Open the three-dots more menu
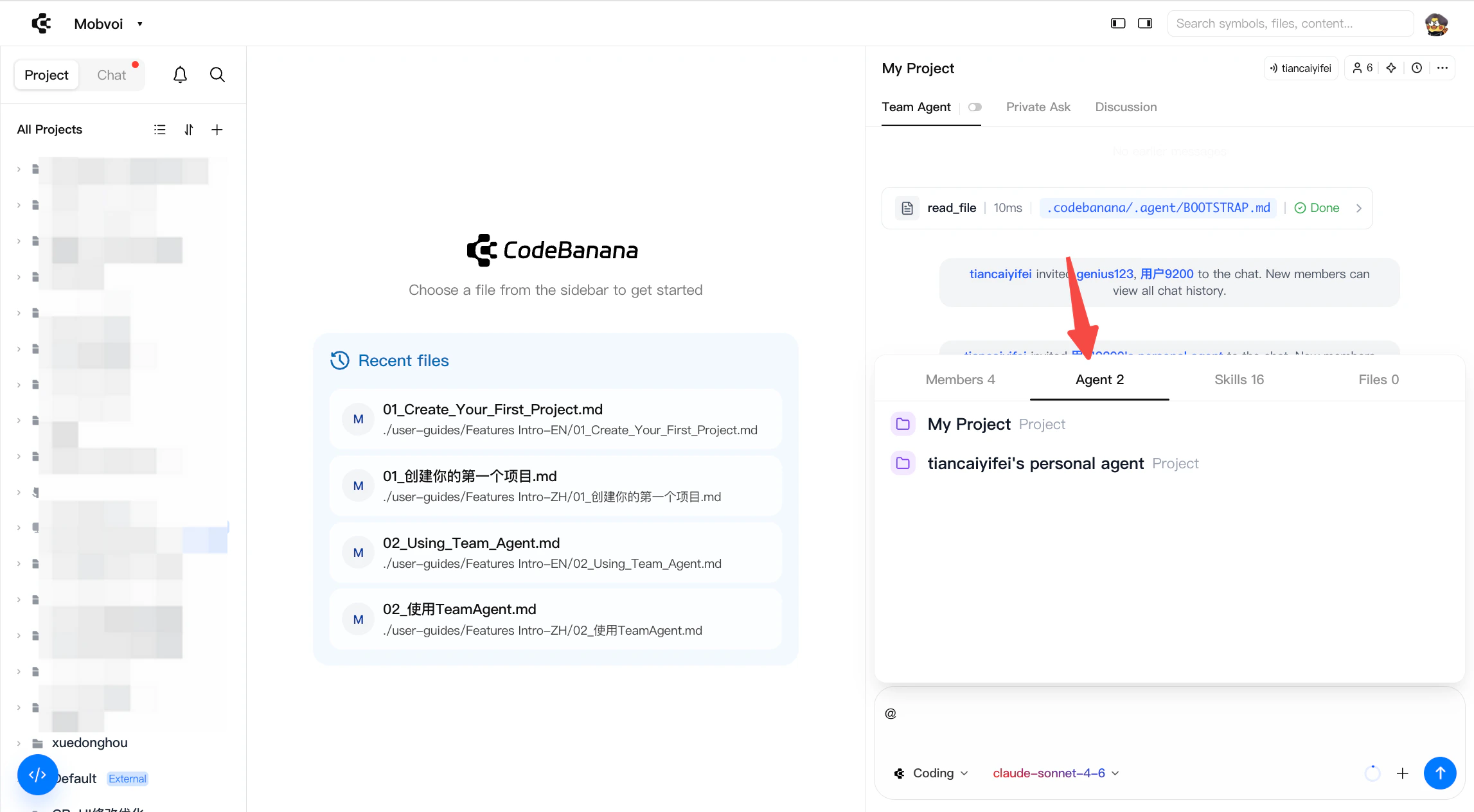 pyautogui.click(x=1443, y=68)
